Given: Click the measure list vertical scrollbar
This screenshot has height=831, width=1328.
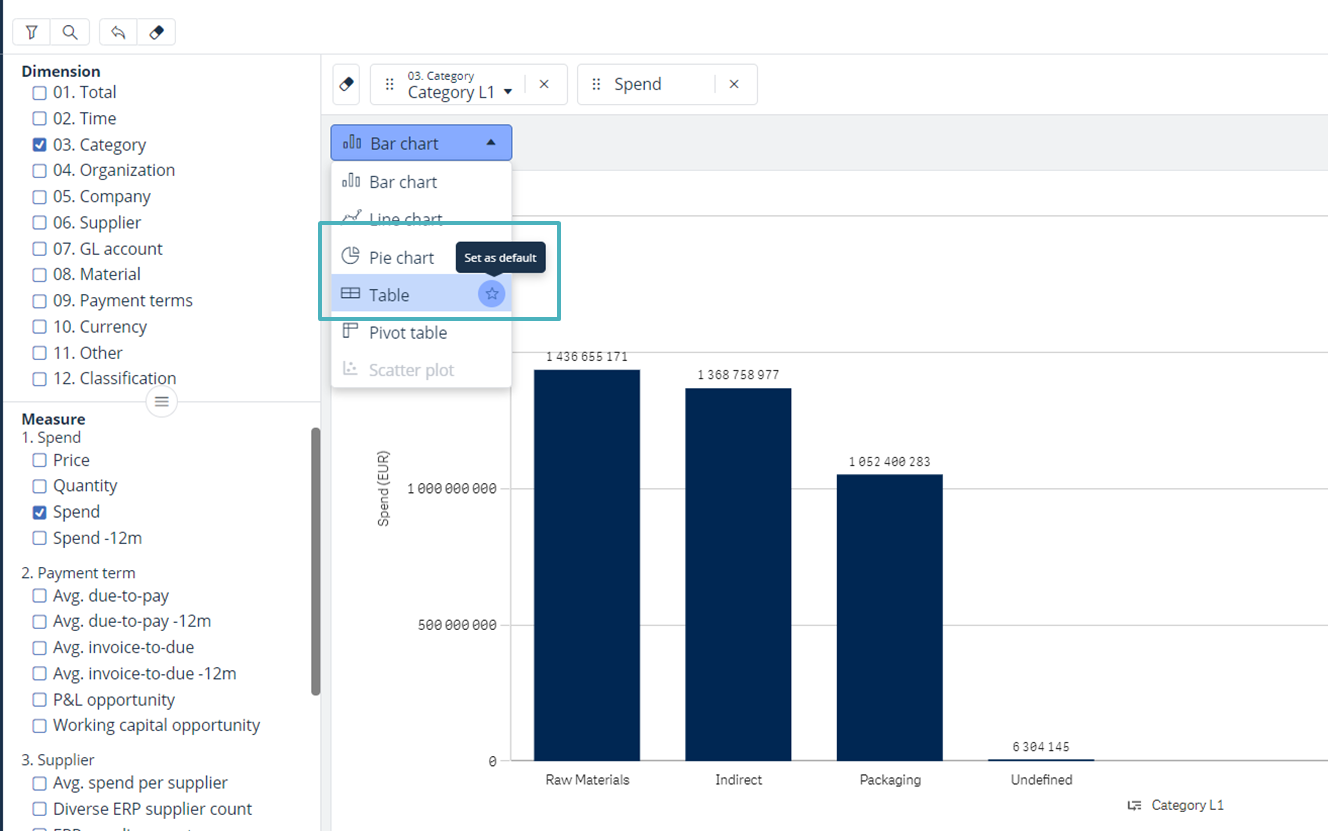Looking at the screenshot, I should pos(316,560).
